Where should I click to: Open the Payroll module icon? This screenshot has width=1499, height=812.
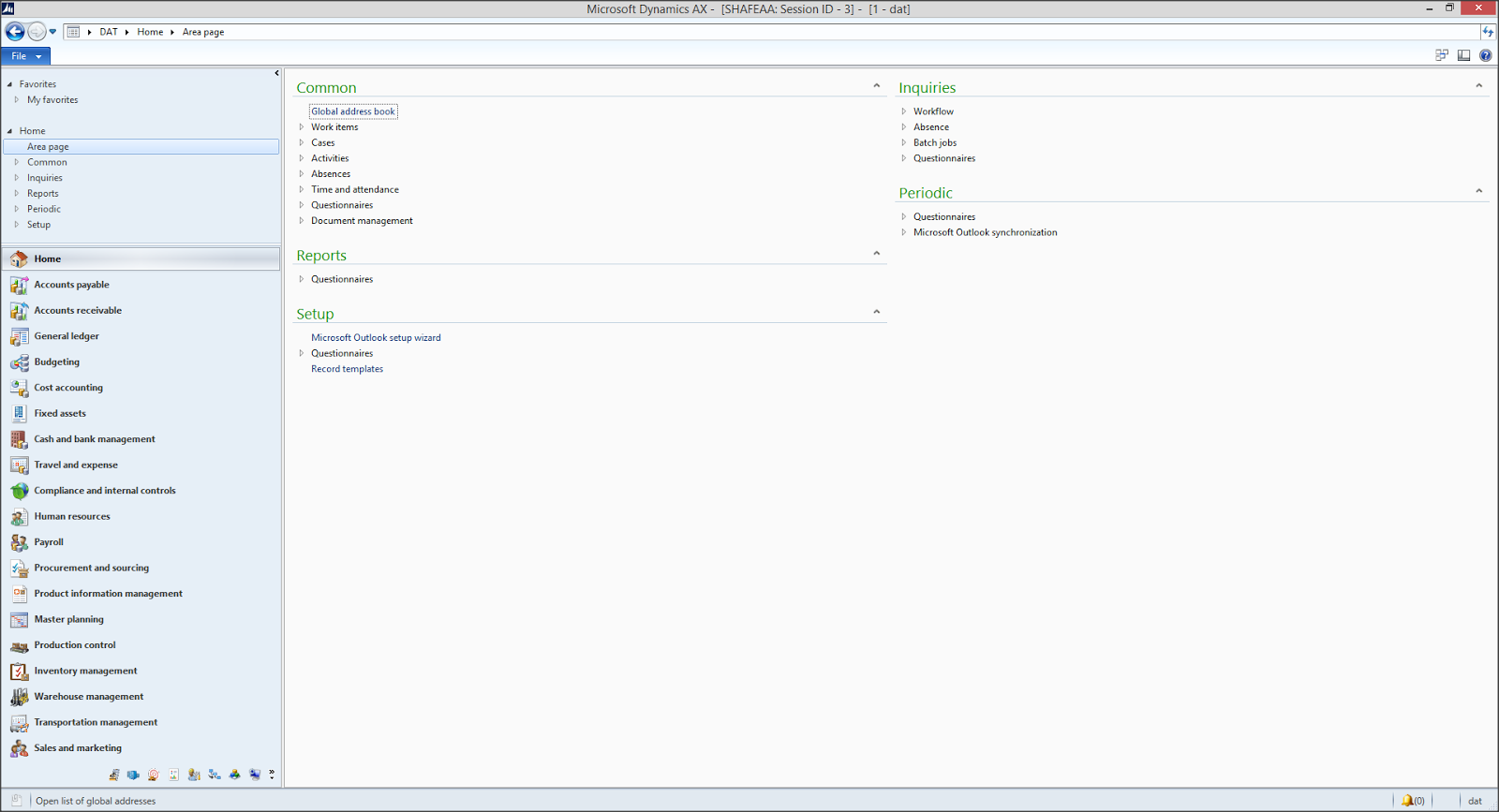pos(19,542)
